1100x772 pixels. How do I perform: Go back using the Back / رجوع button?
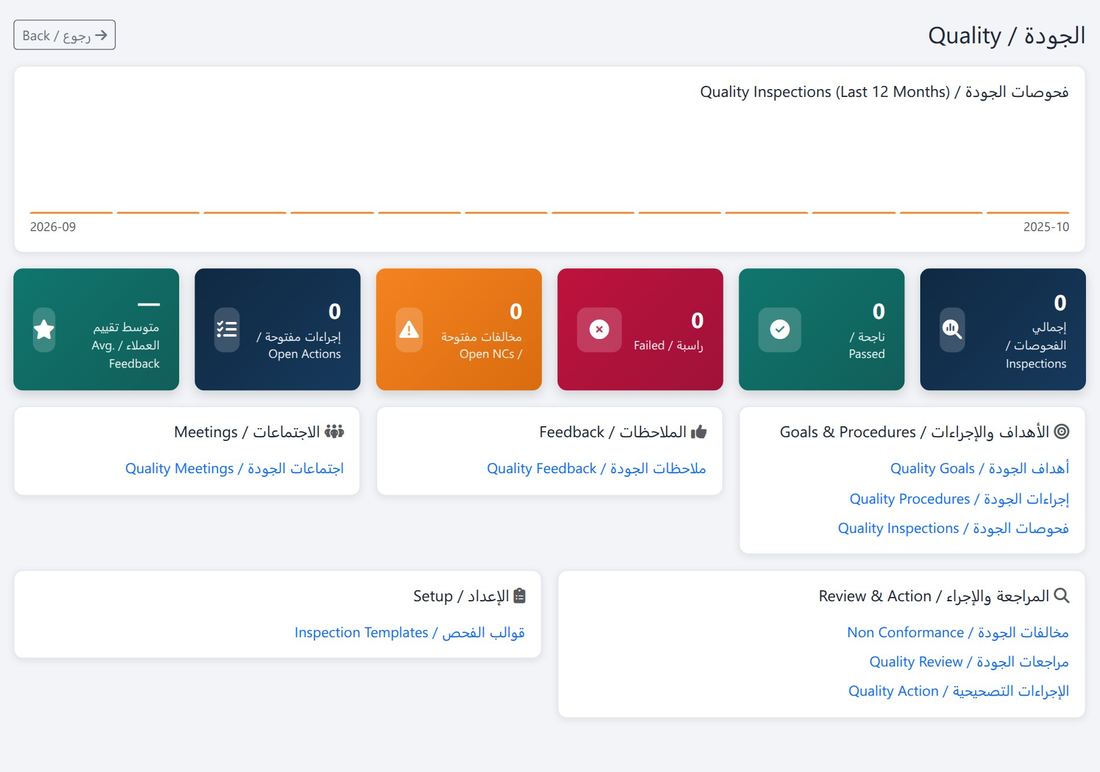point(65,35)
